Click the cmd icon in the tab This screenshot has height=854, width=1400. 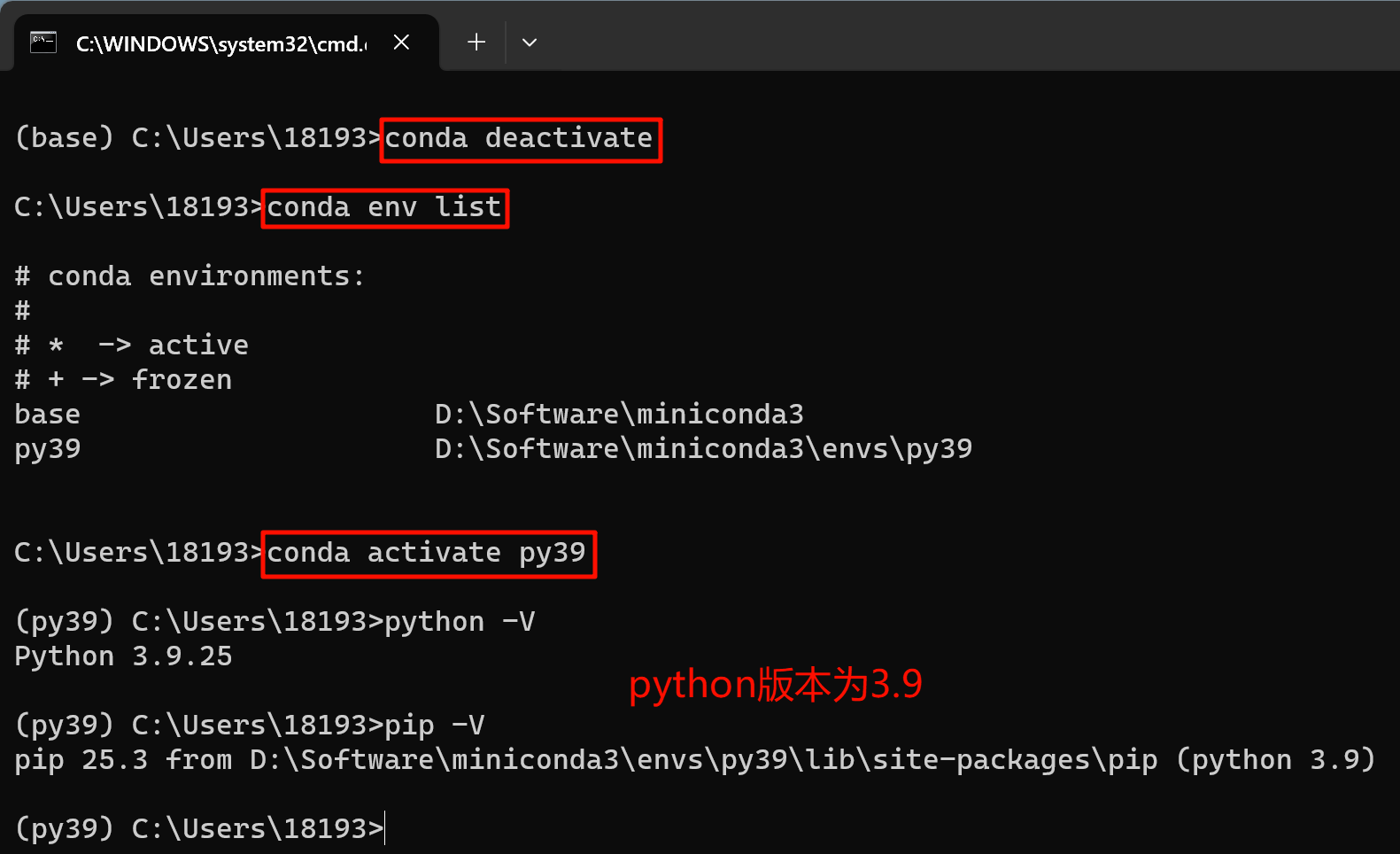click(43, 43)
